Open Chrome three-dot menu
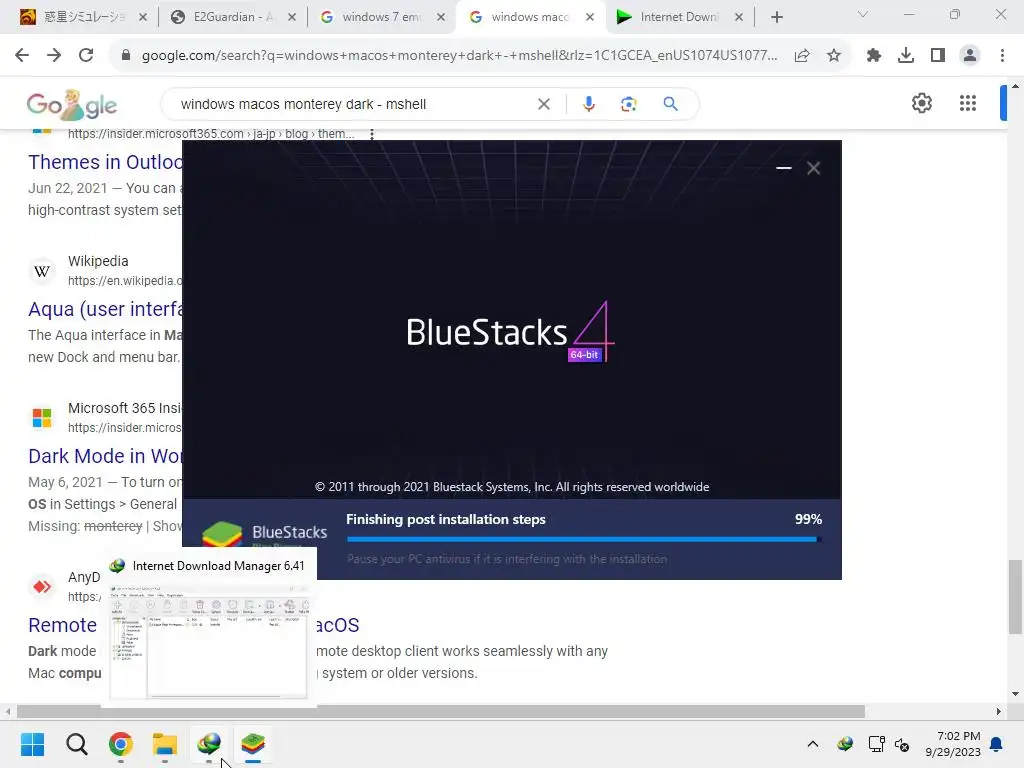Image resolution: width=1024 pixels, height=768 pixels. [1002, 56]
